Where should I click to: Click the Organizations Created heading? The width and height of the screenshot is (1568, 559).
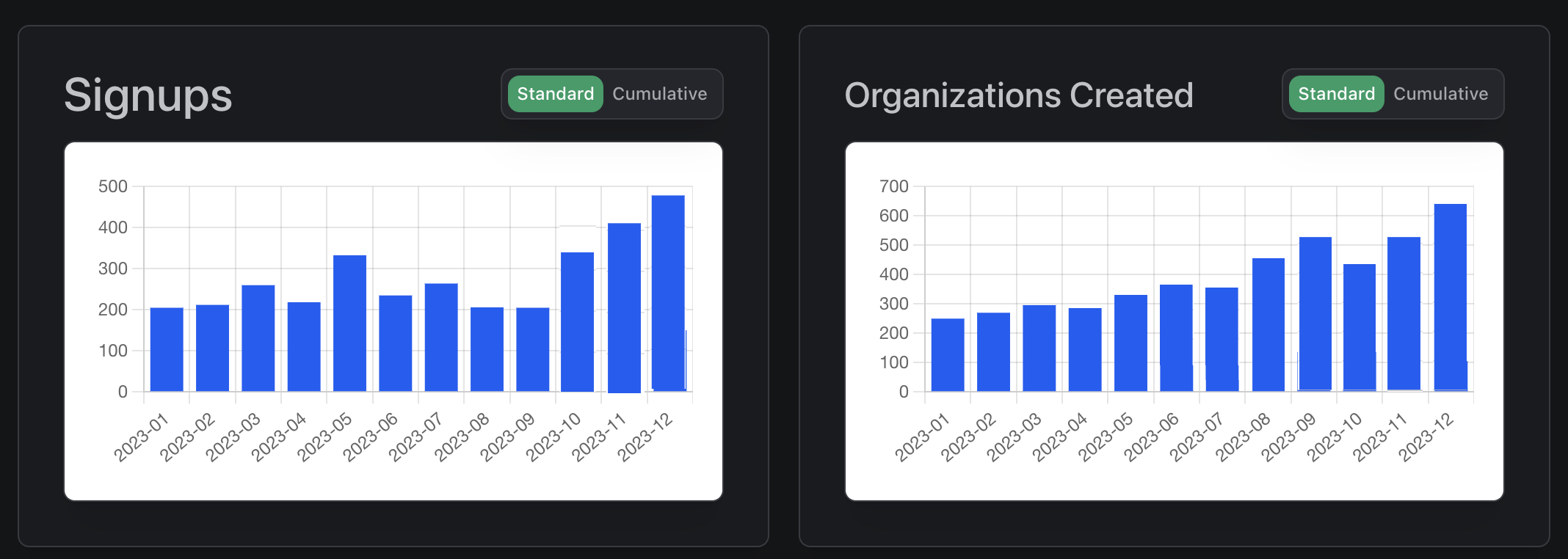(1019, 95)
